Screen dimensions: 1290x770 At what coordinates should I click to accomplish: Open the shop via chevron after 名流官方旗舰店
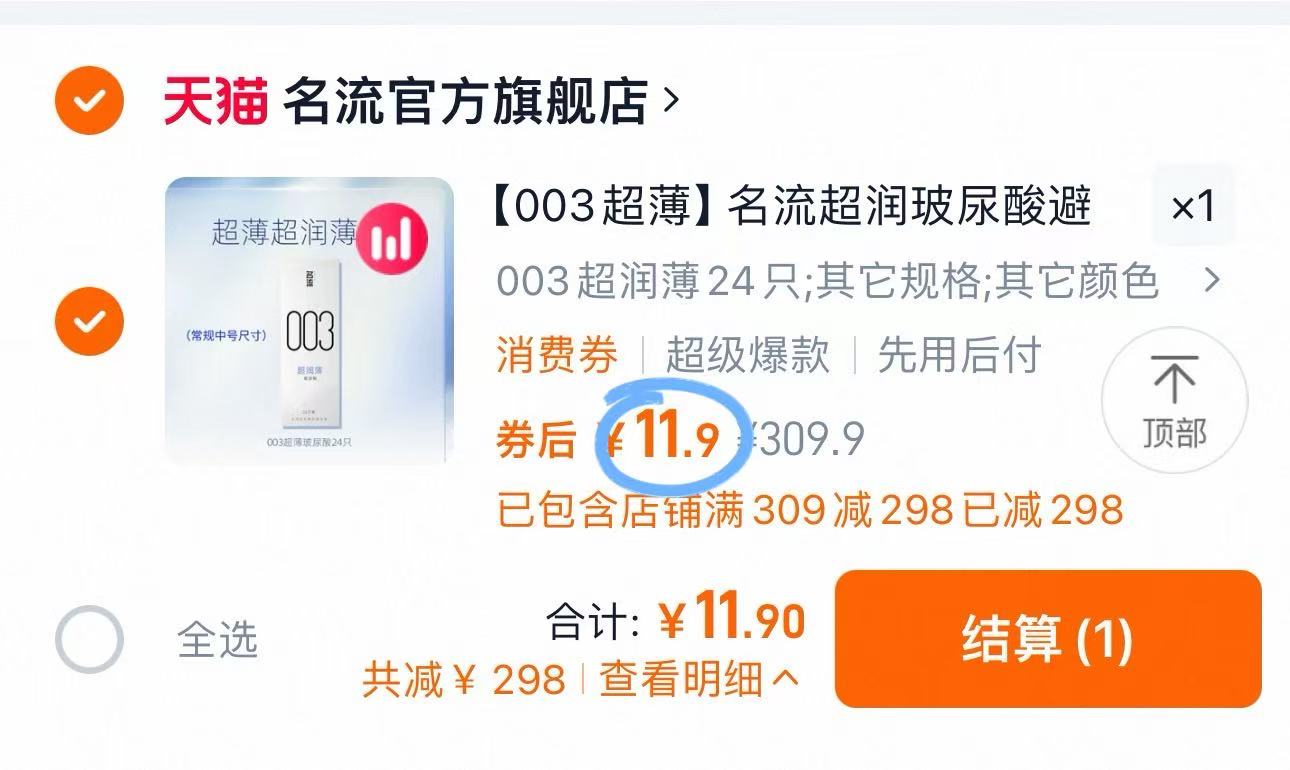[670, 101]
